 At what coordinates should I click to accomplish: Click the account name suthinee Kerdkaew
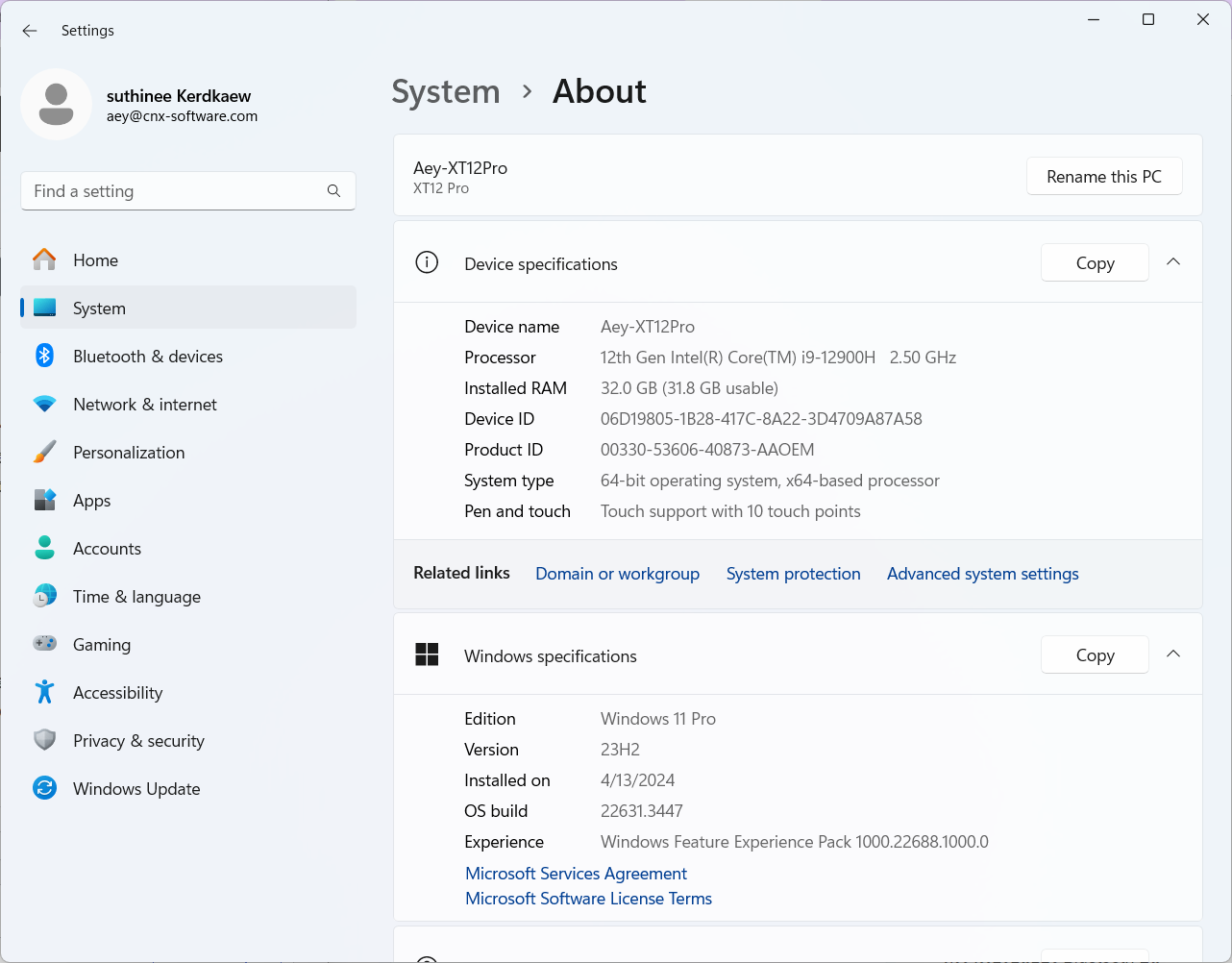click(x=179, y=96)
